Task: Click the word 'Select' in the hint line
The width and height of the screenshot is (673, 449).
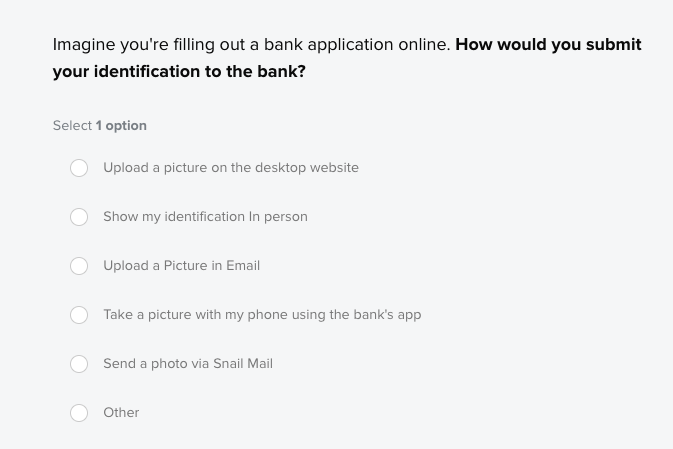Action: (x=72, y=125)
